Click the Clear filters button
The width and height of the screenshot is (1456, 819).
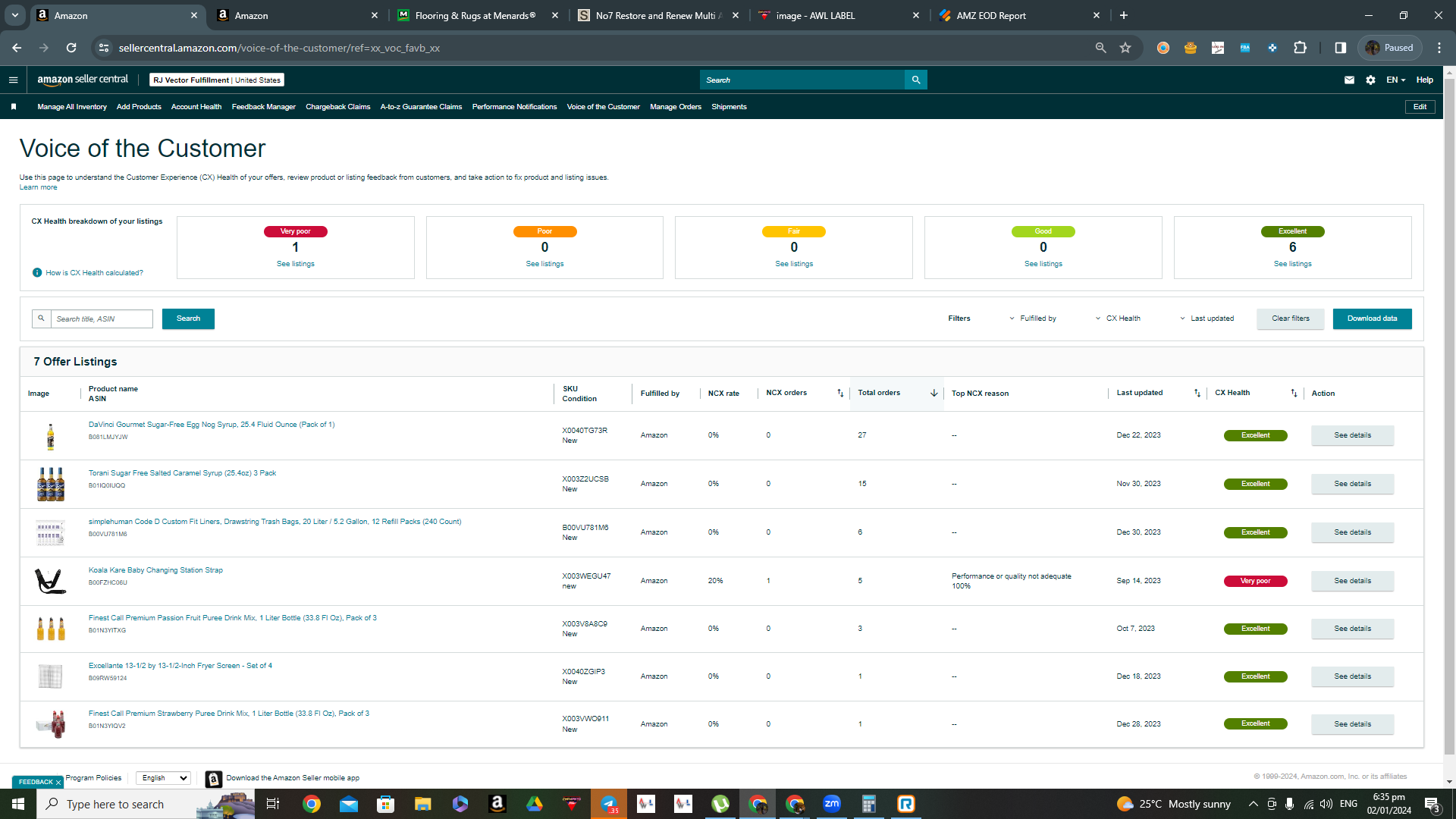[1290, 318]
